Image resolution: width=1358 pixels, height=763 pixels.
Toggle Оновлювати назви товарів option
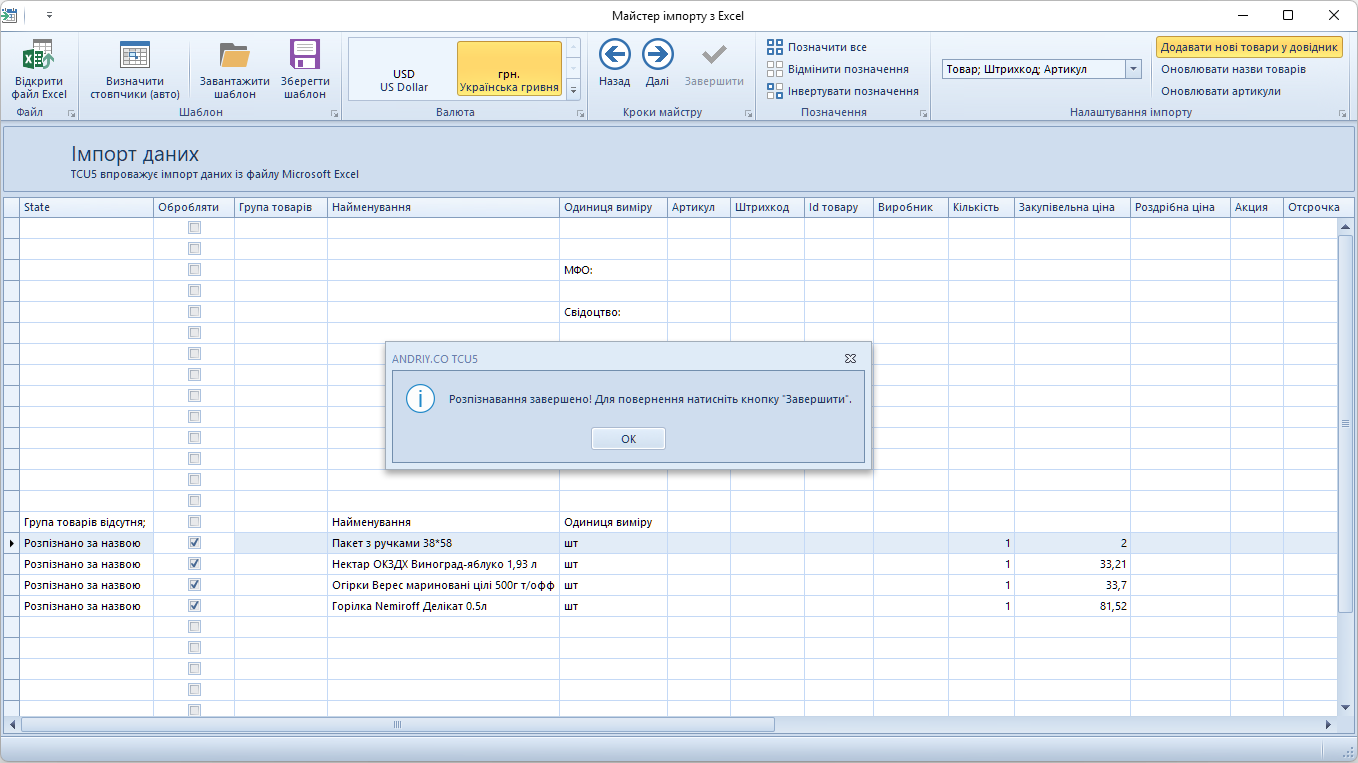point(1233,69)
